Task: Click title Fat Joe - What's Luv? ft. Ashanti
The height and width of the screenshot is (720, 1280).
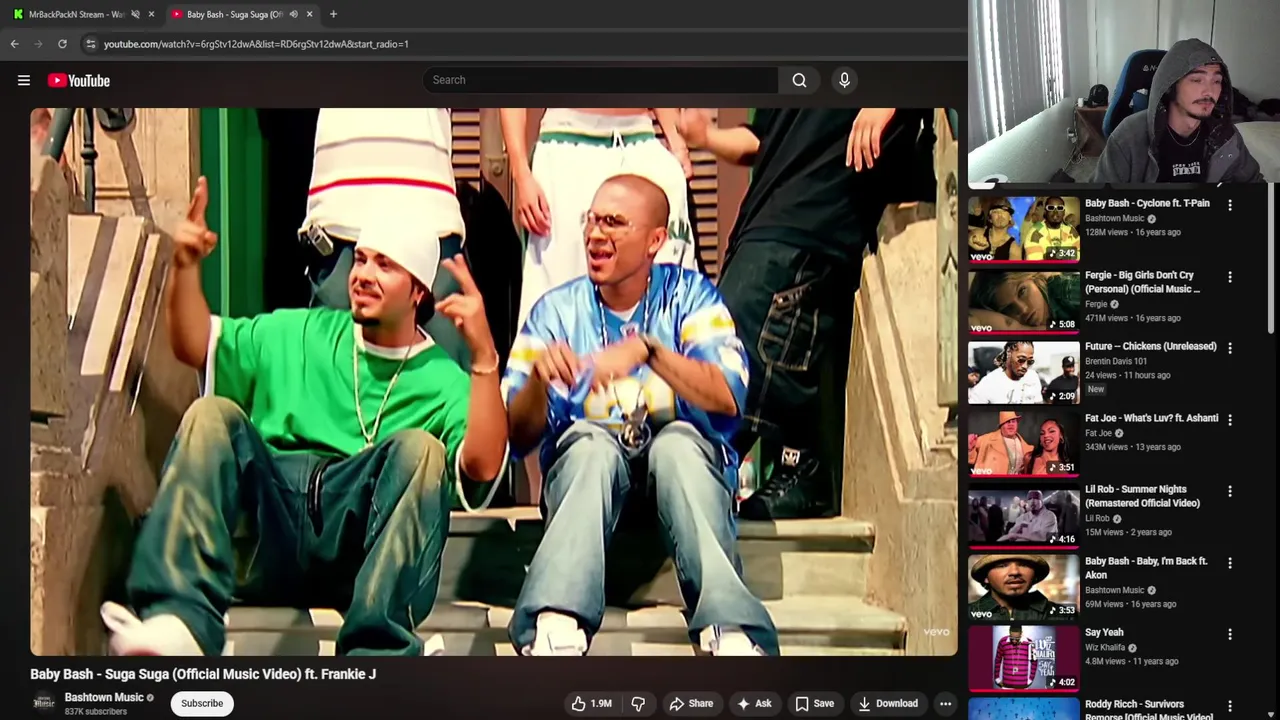Action: click(1152, 418)
